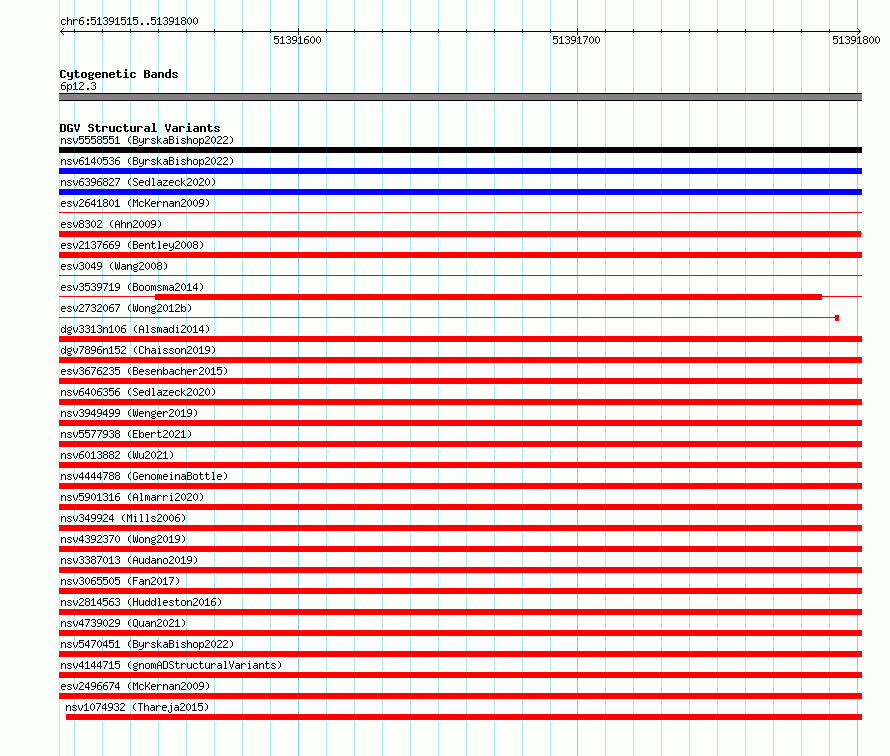Viewport: 890px width, 756px height.
Task: Click the red bar of esv8302
Action: pyautogui.click(x=460, y=234)
